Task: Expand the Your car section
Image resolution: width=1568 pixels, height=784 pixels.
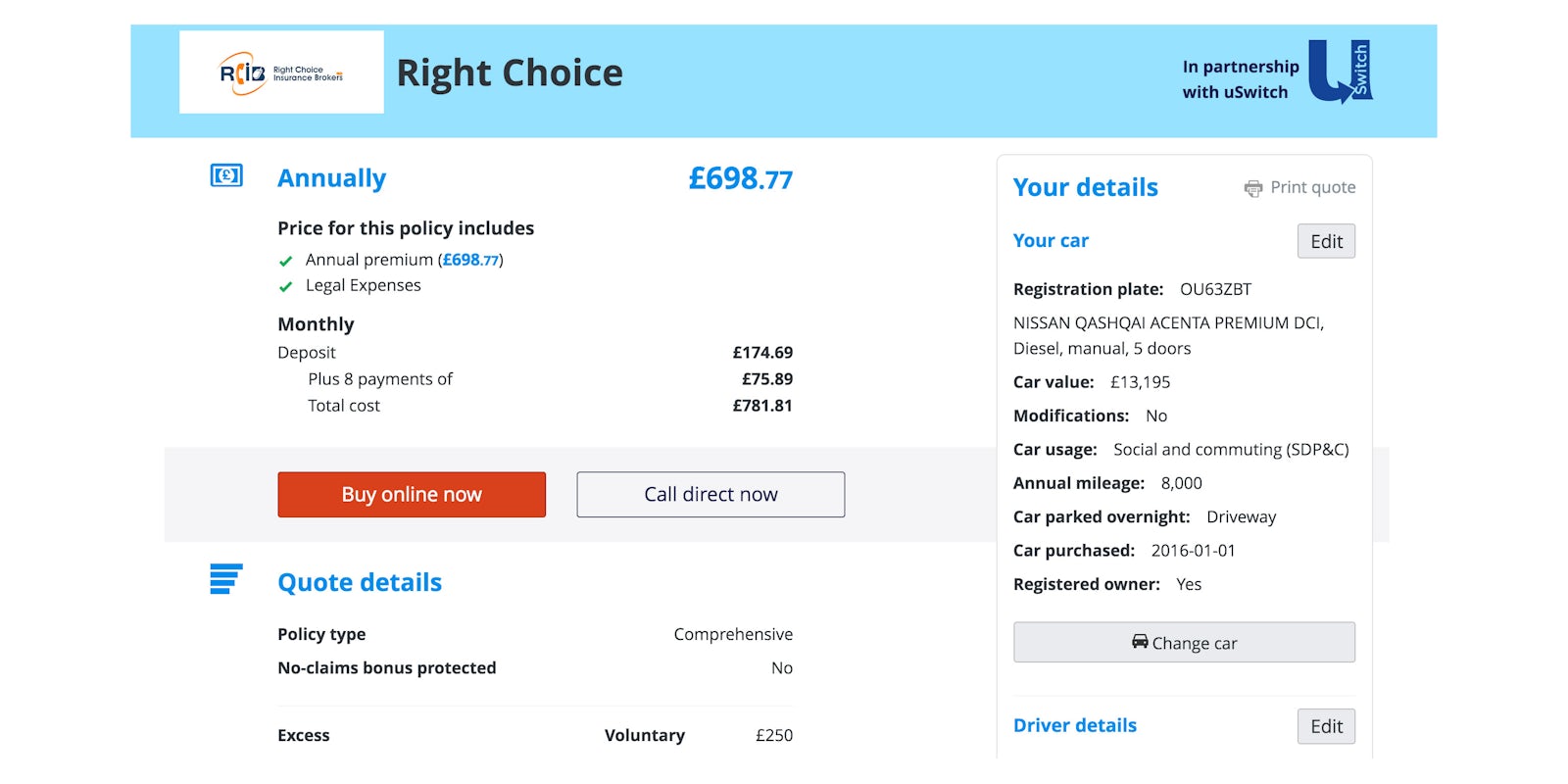Action: coord(1051,240)
